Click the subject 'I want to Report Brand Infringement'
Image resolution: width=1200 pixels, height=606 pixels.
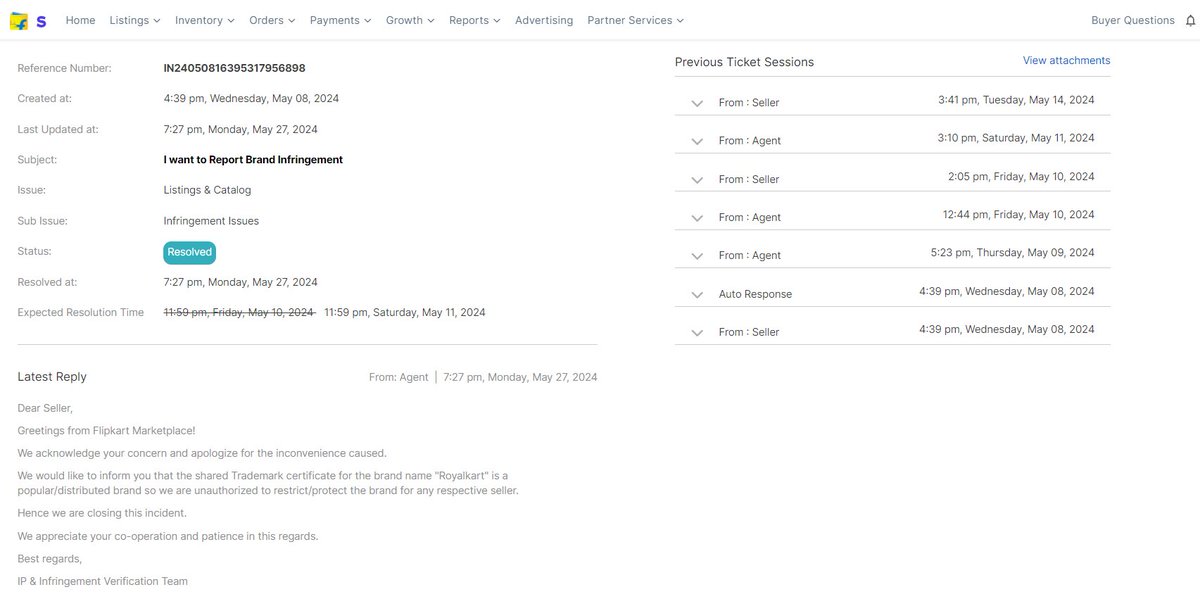(x=253, y=159)
